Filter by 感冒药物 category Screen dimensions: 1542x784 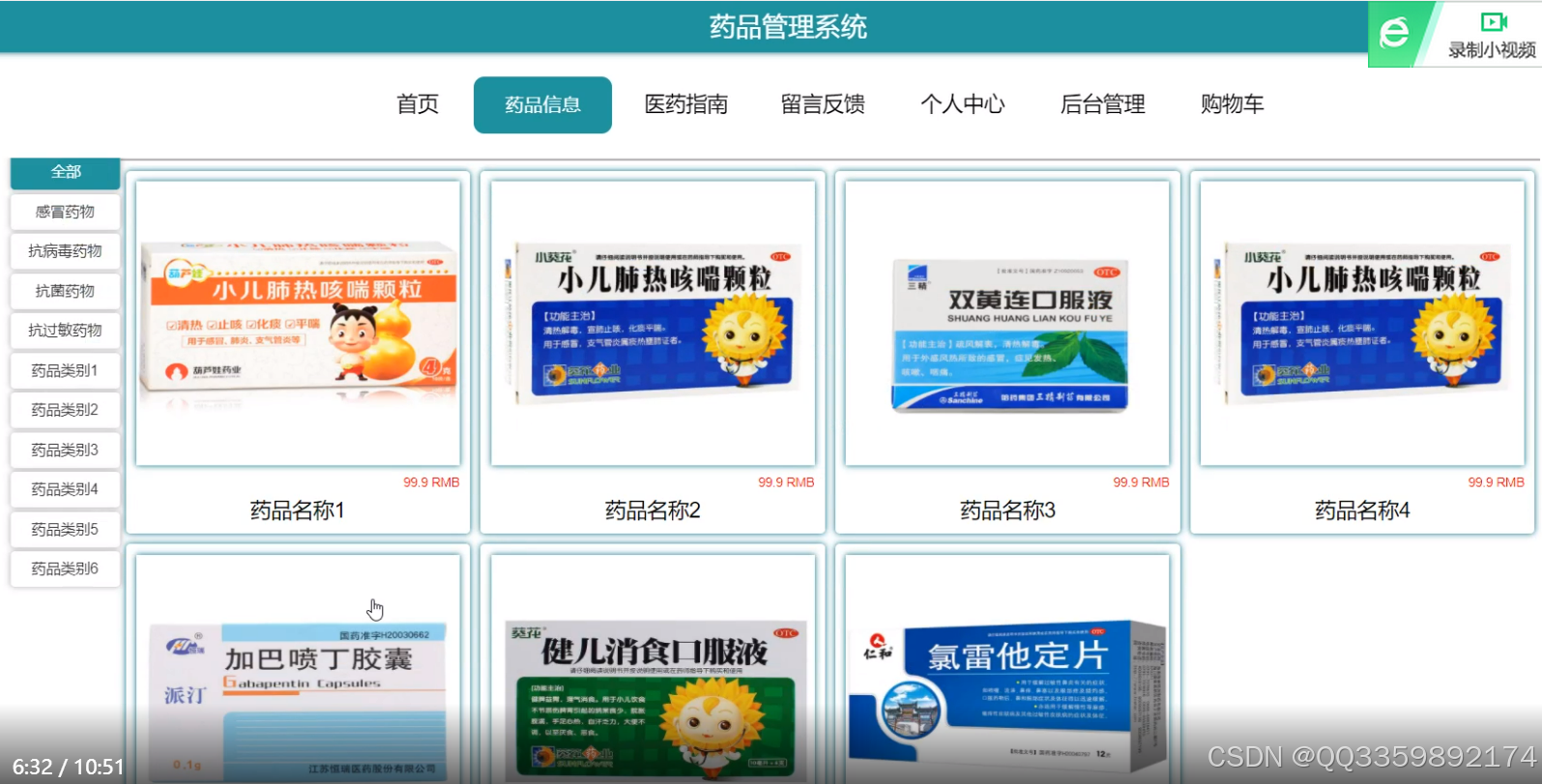pyautogui.click(x=66, y=212)
